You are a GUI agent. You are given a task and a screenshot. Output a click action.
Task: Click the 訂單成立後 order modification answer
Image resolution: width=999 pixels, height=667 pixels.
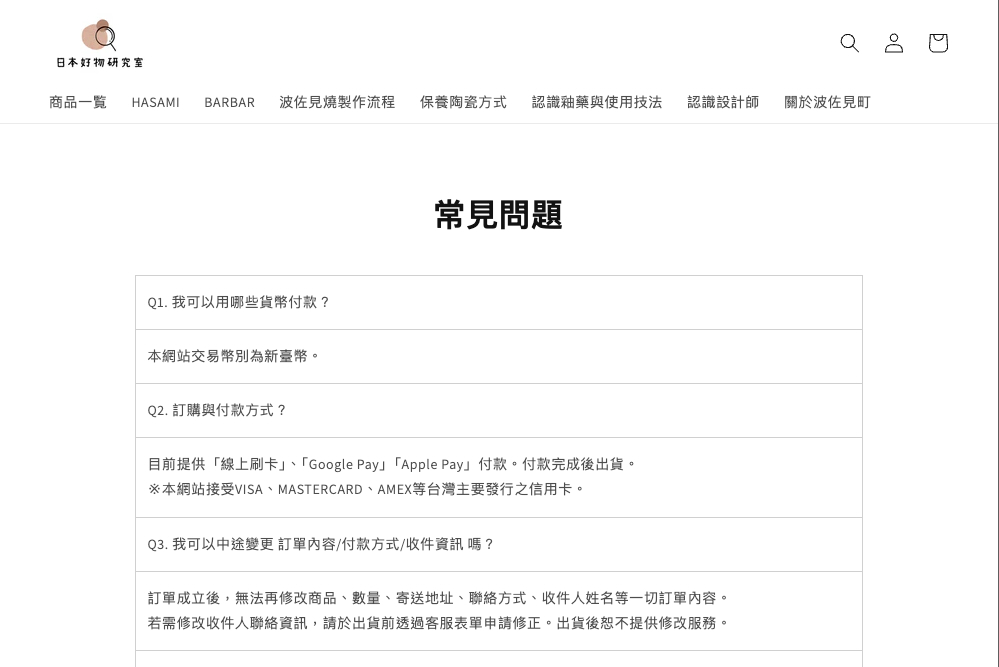click(439, 598)
